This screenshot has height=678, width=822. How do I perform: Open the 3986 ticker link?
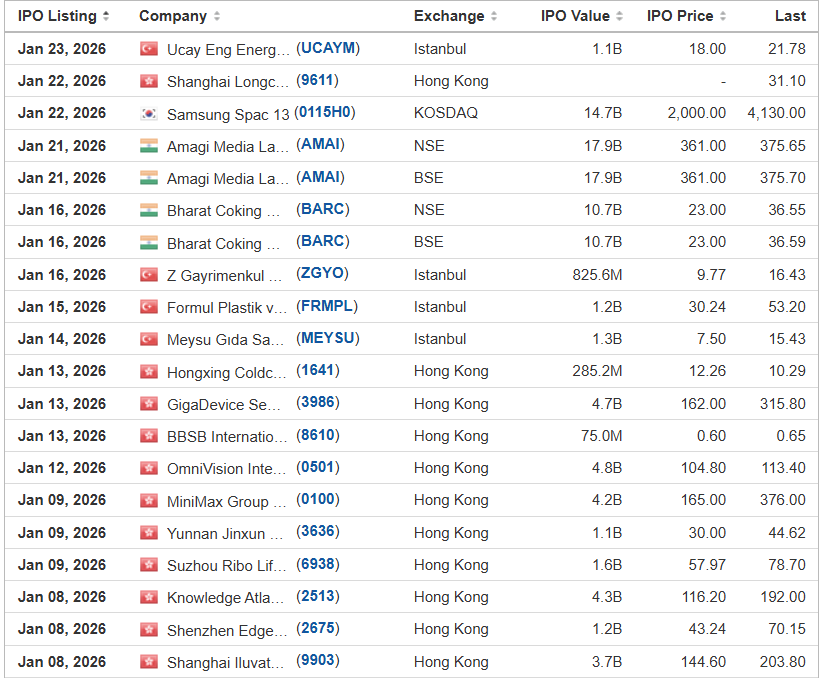coord(318,402)
